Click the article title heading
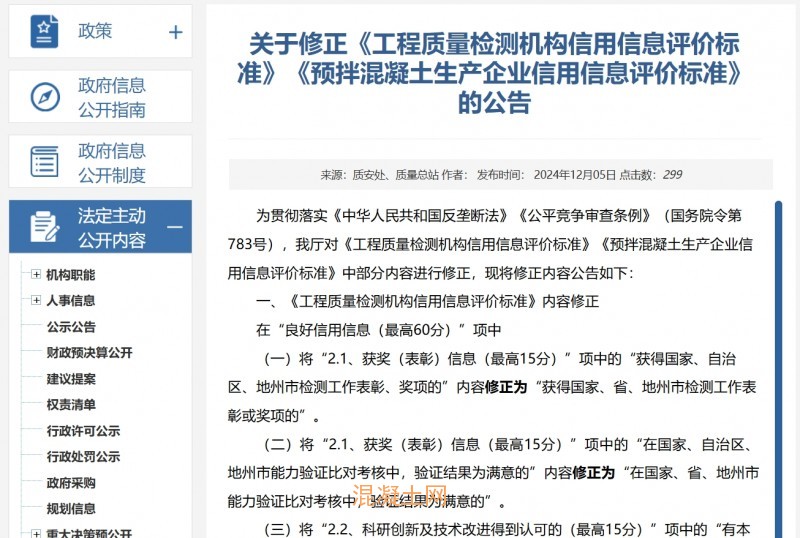 (x=494, y=73)
